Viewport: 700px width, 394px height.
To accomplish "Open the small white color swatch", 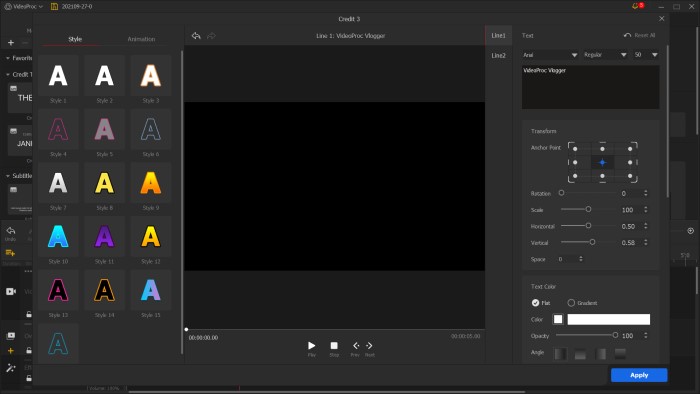I will tap(558, 319).
